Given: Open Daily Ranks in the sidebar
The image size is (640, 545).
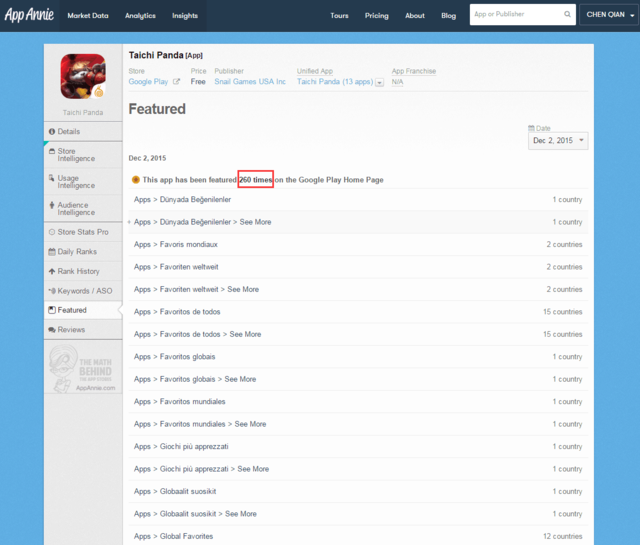Looking at the screenshot, I should tap(83, 251).
